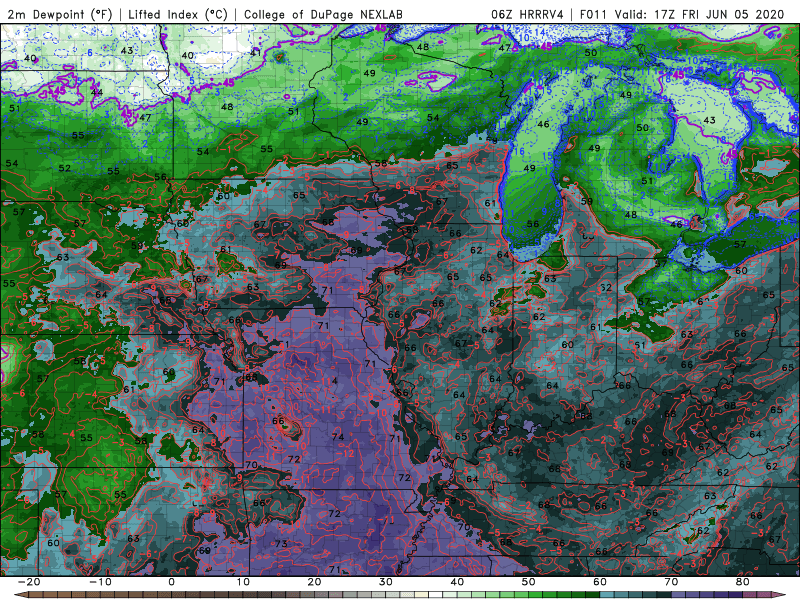Click the "73" dewpoint value on the map
This screenshot has height=600, width=800.
281,544
